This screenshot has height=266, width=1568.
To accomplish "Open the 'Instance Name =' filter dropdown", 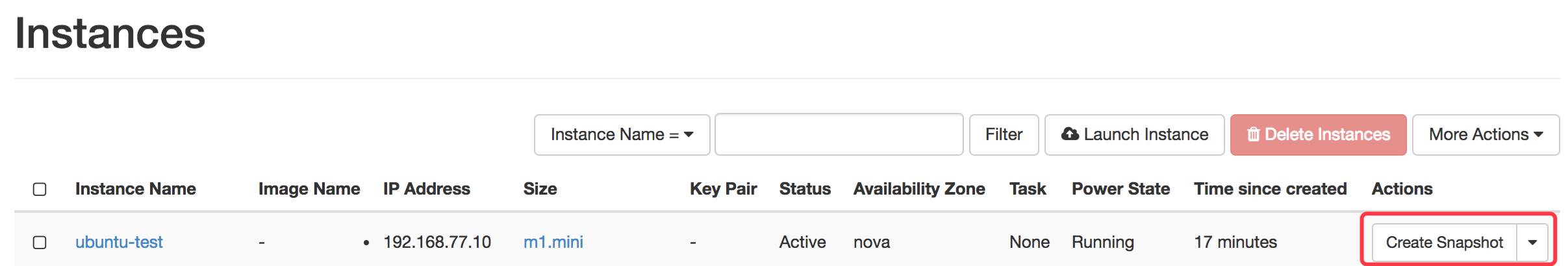I will click(622, 135).
